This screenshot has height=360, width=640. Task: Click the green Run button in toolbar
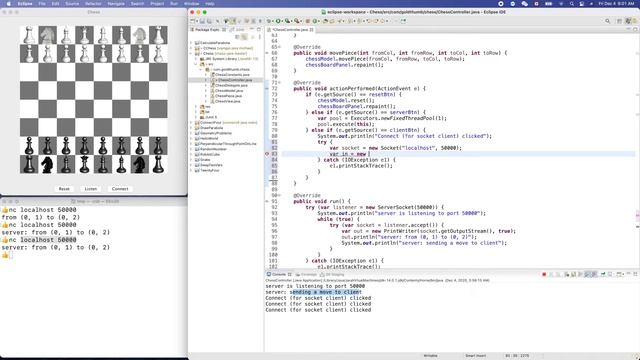(278, 21)
